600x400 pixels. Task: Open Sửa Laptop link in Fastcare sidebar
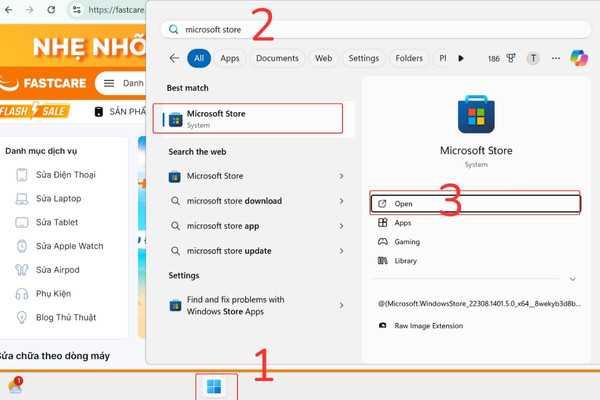[x=59, y=199]
